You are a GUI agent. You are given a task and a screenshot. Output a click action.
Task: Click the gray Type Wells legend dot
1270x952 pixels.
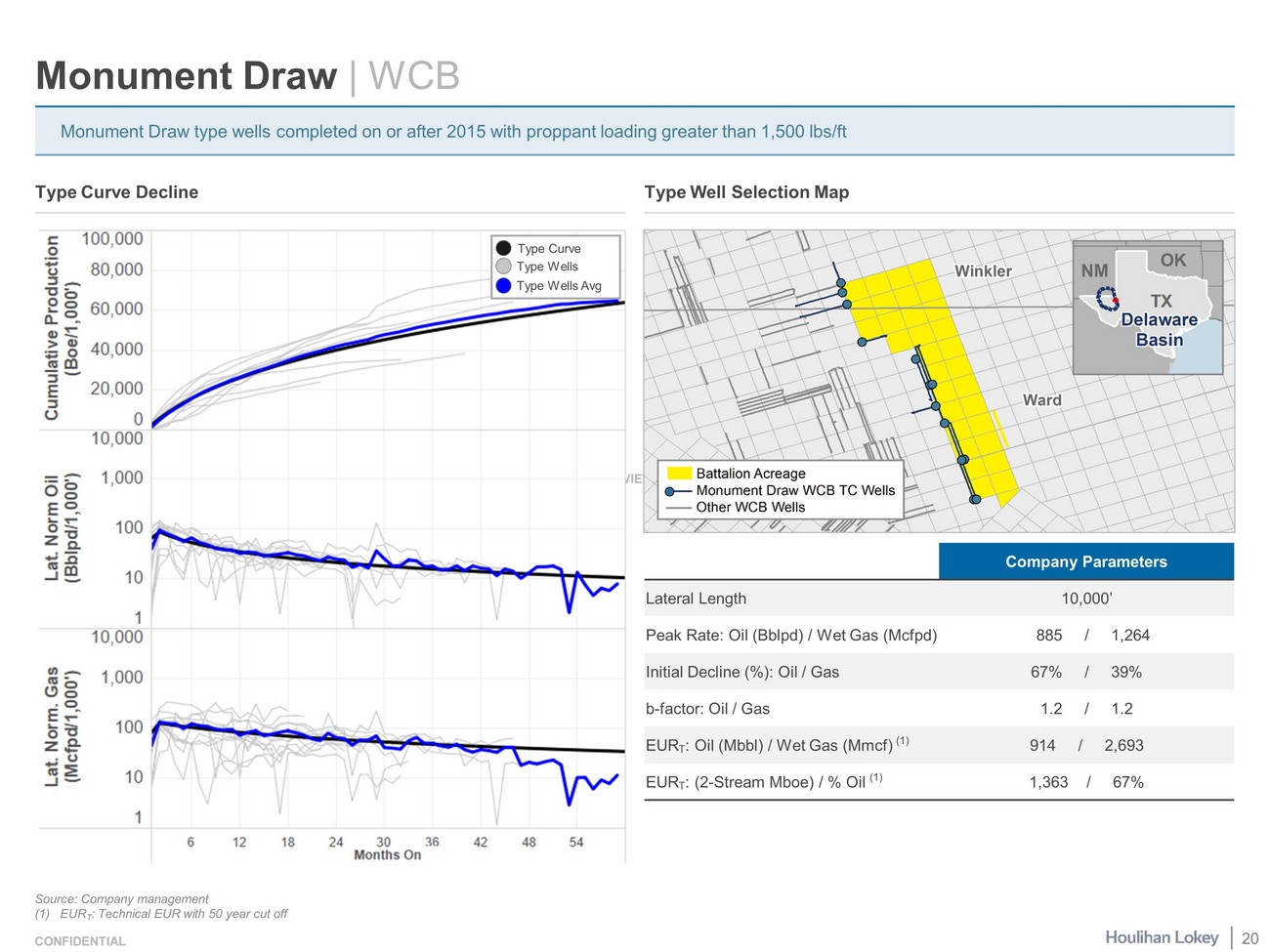pyautogui.click(x=503, y=267)
